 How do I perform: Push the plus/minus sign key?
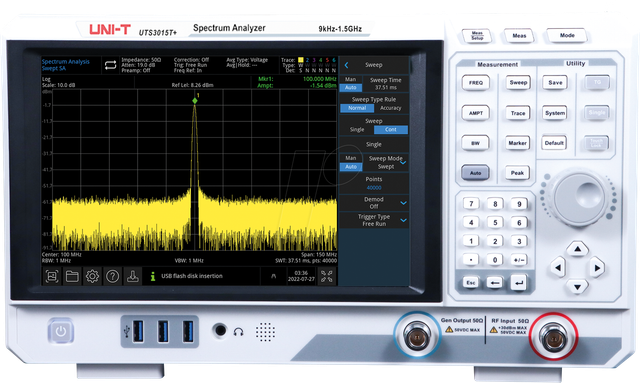(x=519, y=260)
